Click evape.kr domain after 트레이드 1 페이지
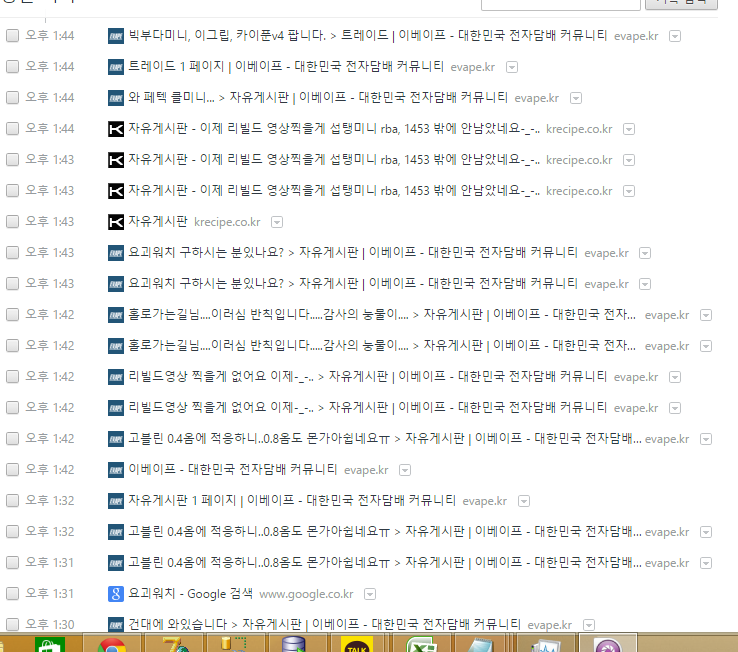 [x=473, y=67]
